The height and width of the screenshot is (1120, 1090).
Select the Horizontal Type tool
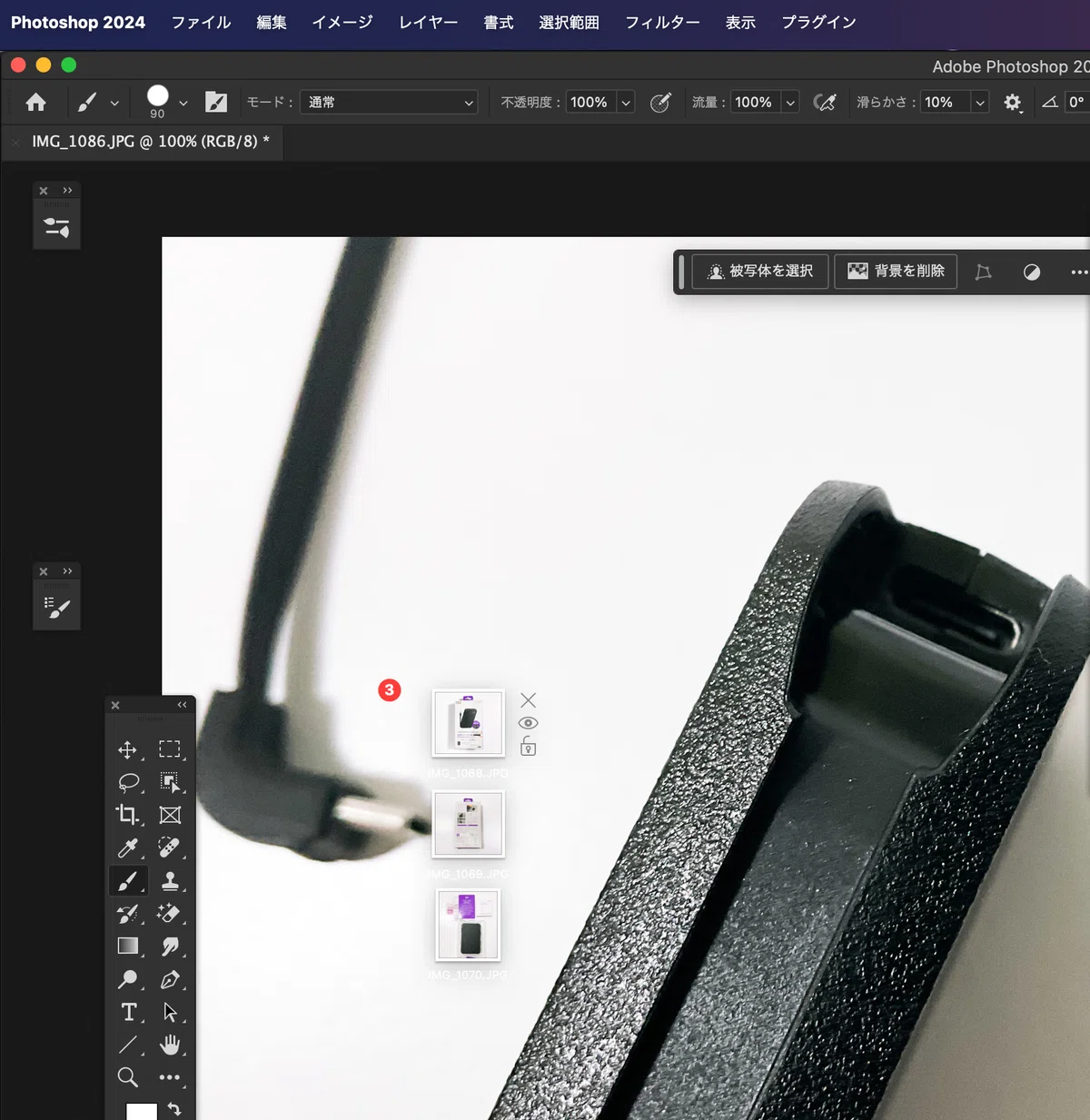127,1012
